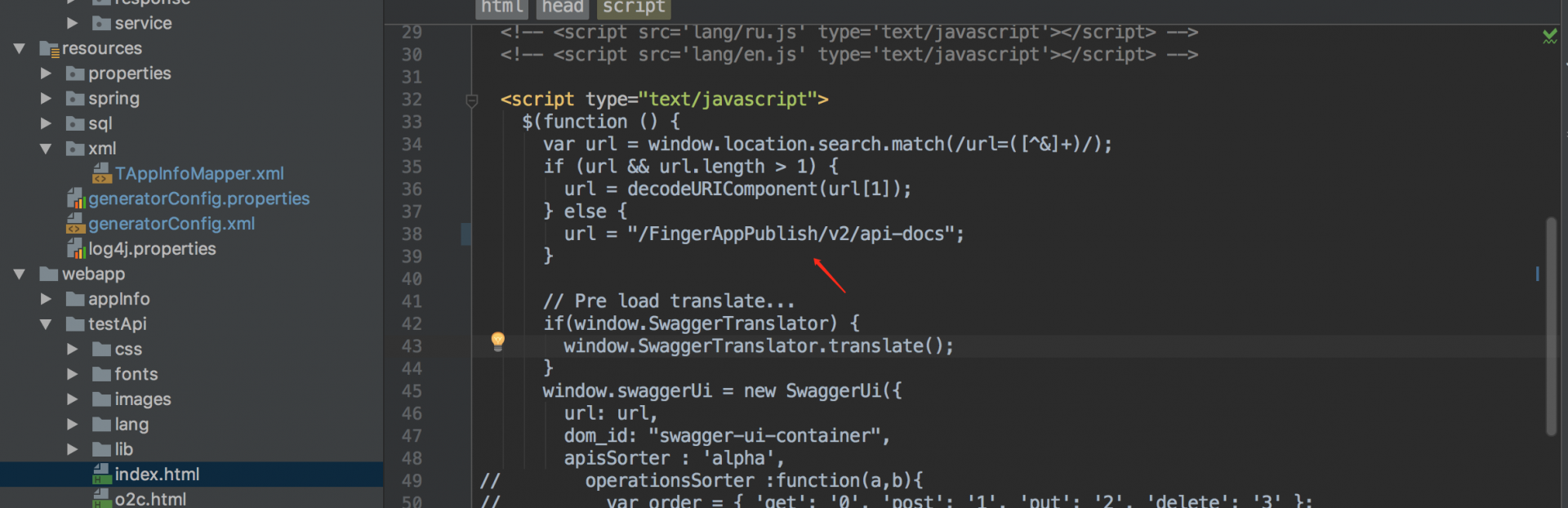Screen dimensions: 1568x508
Task: Expand the appInfo folder
Action: point(46,299)
